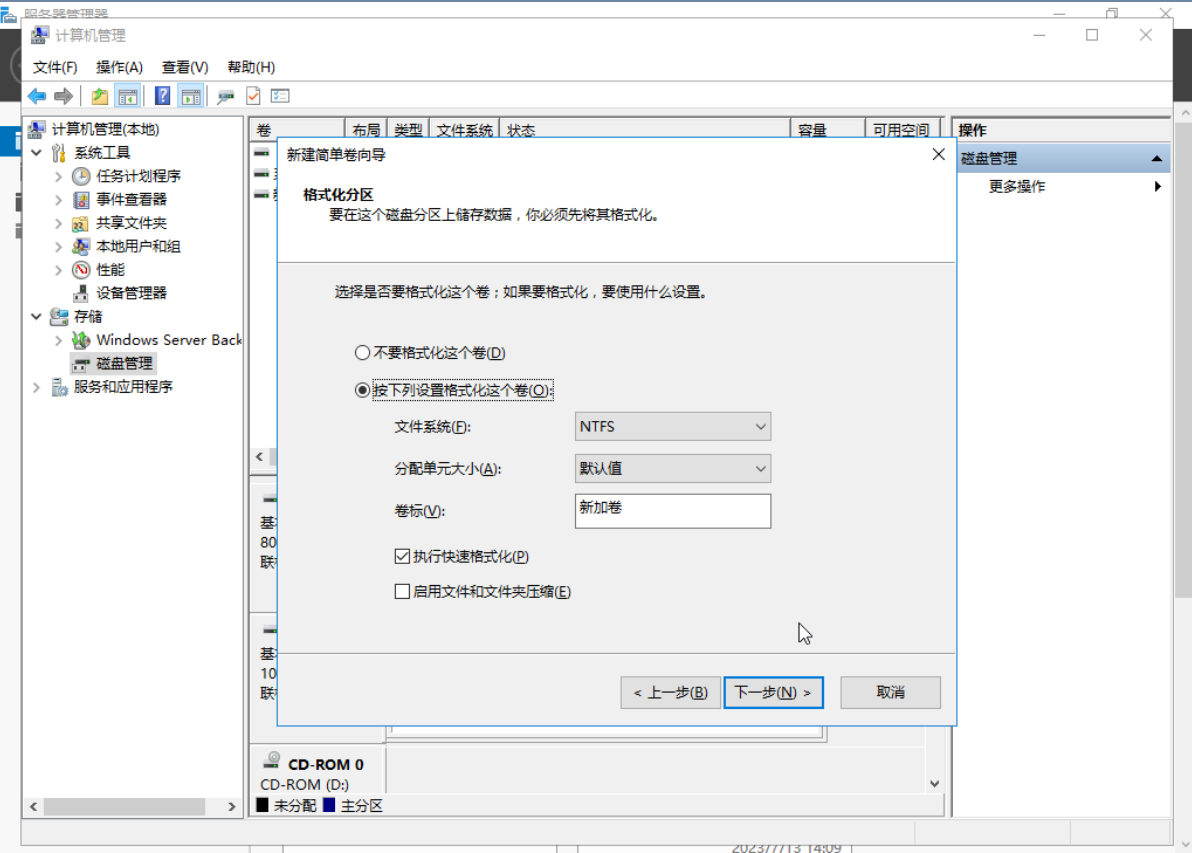This screenshot has width=1192, height=853.
Task: Uncheck 'Perform a quick format' checkbox
Action: point(402,557)
